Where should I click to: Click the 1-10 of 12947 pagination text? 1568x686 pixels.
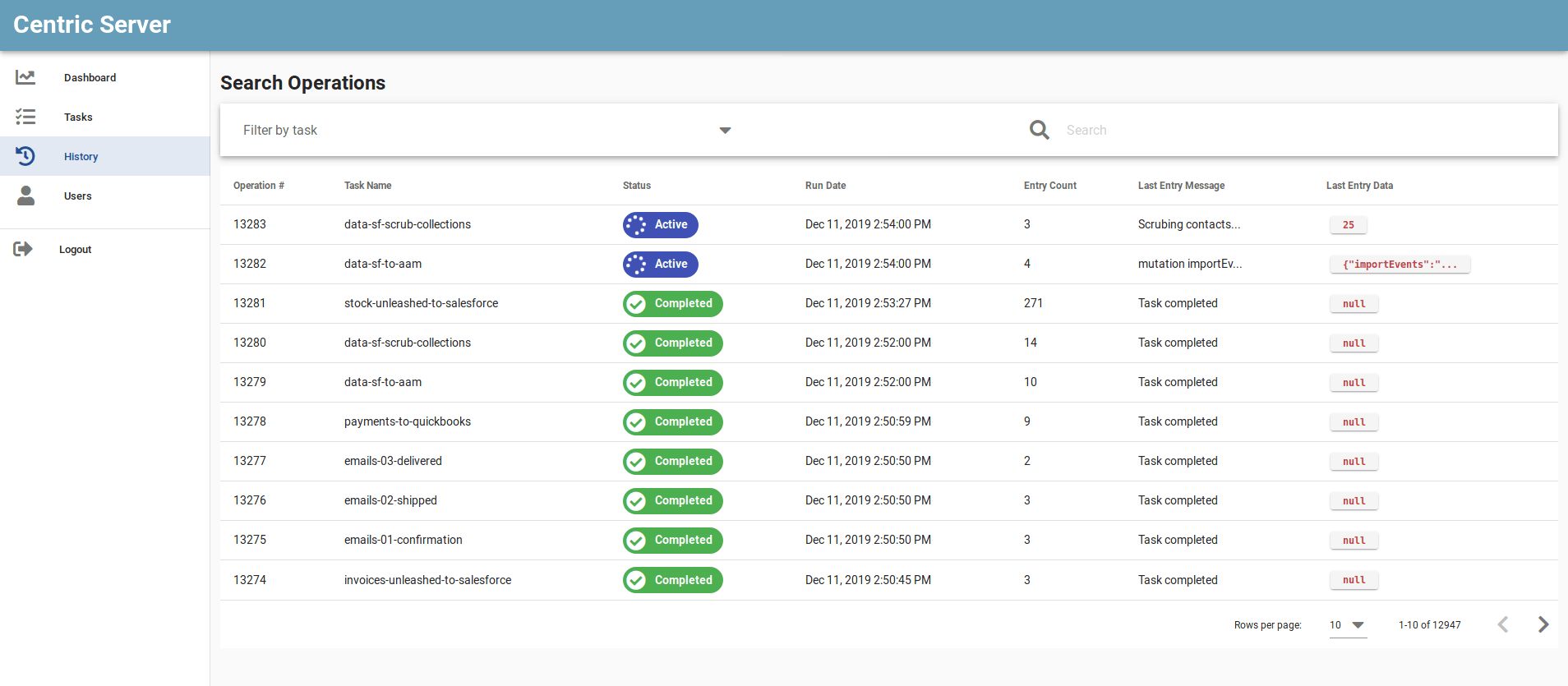1430,625
